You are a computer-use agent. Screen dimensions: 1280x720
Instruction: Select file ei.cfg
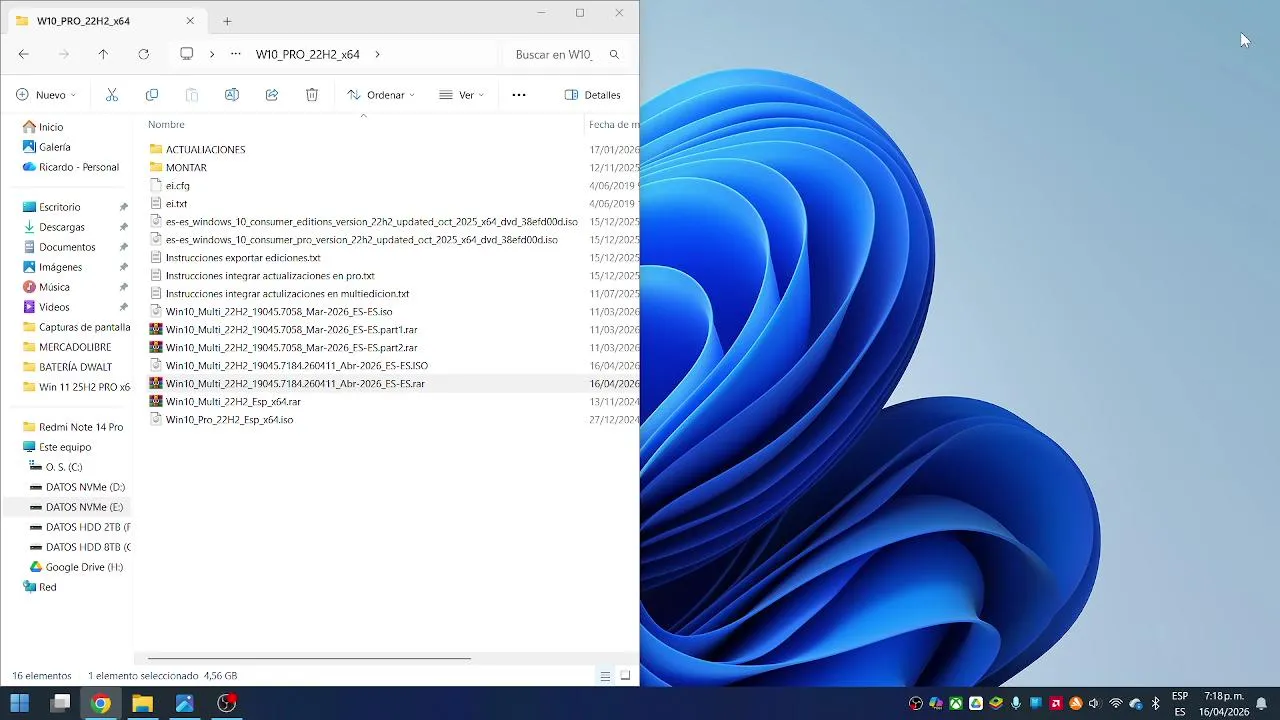tap(177, 185)
